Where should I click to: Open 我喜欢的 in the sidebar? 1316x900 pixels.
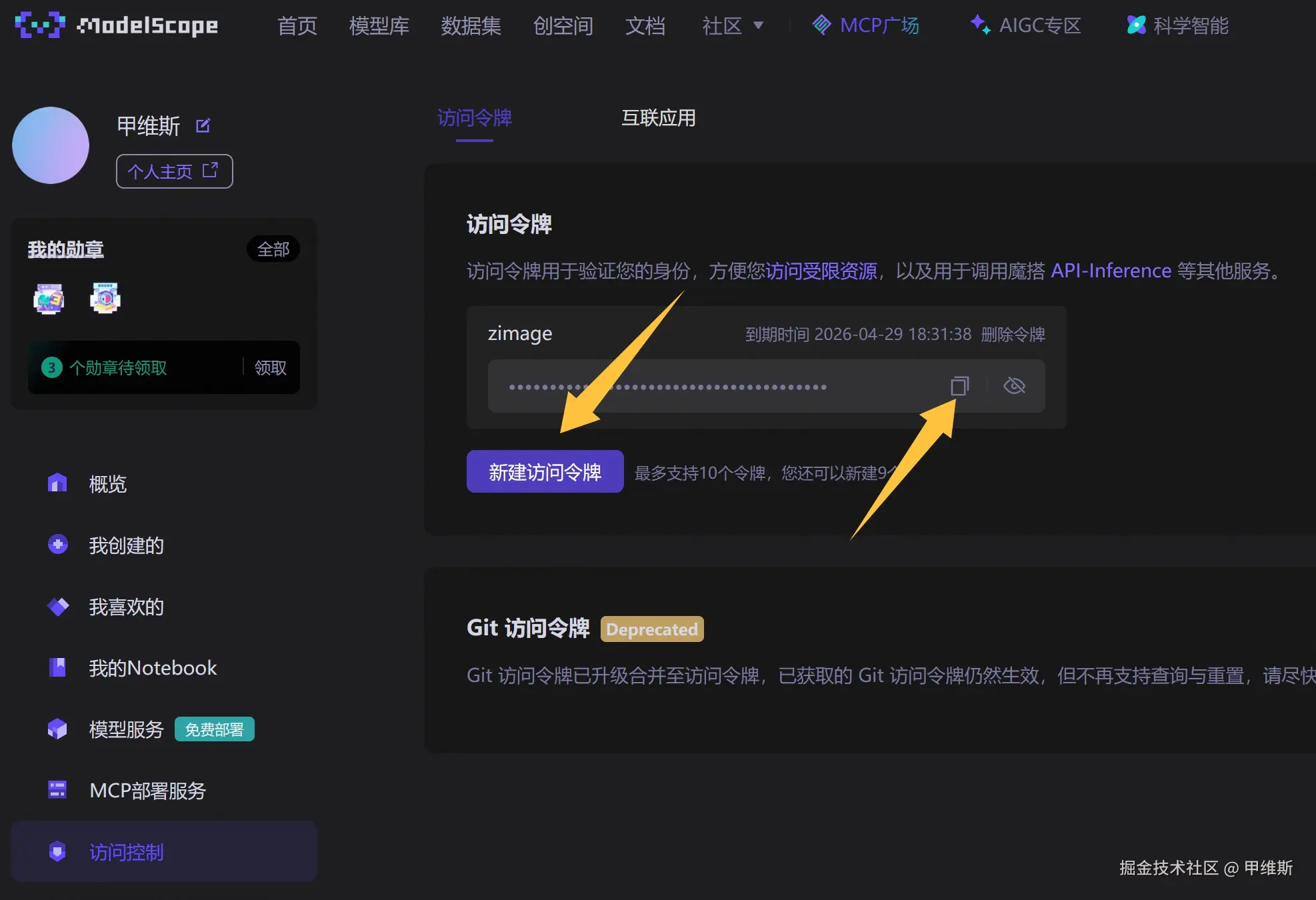pyautogui.click(x=126, y=607)
